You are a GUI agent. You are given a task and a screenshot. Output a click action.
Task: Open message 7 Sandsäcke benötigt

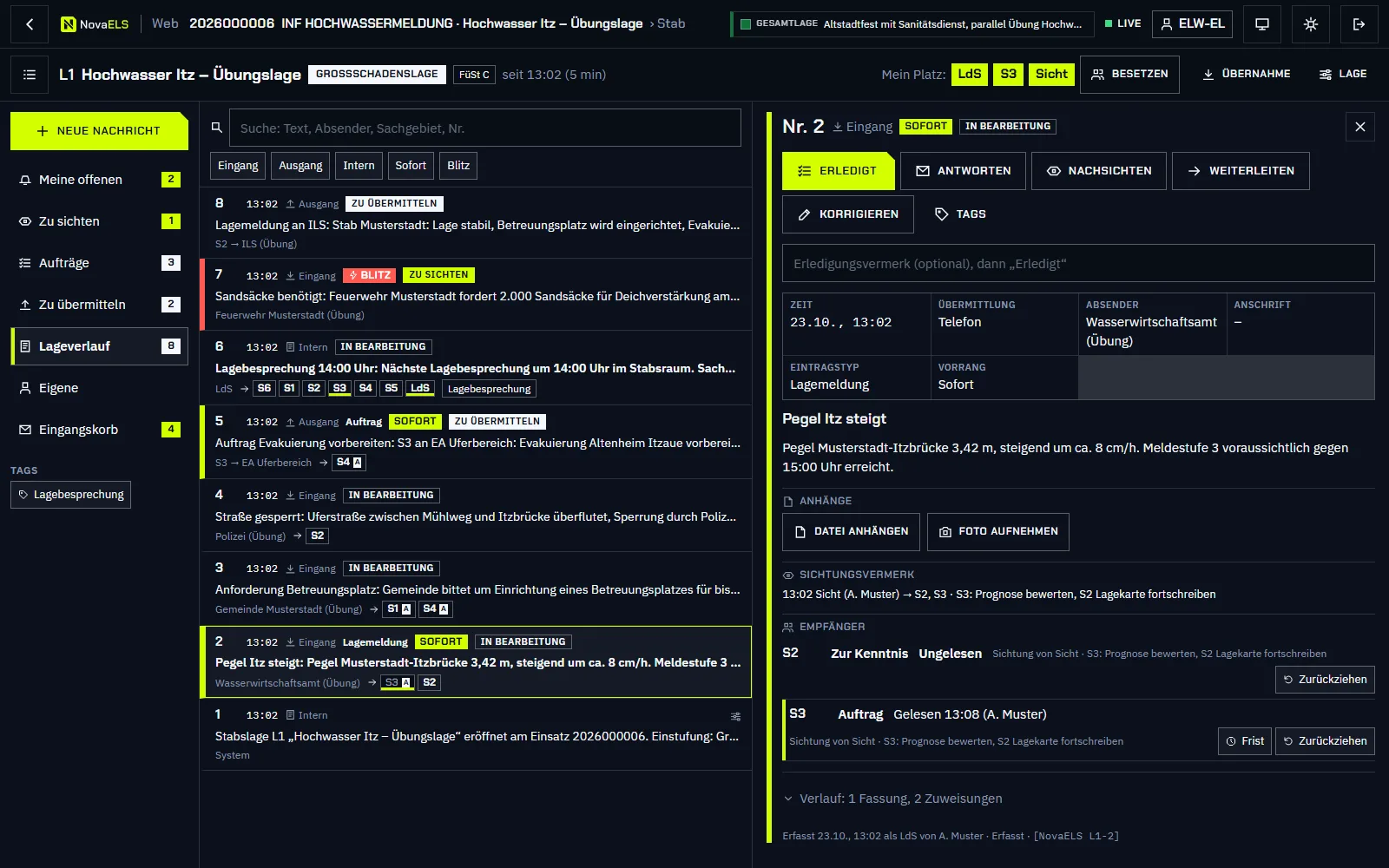point(476,294)
